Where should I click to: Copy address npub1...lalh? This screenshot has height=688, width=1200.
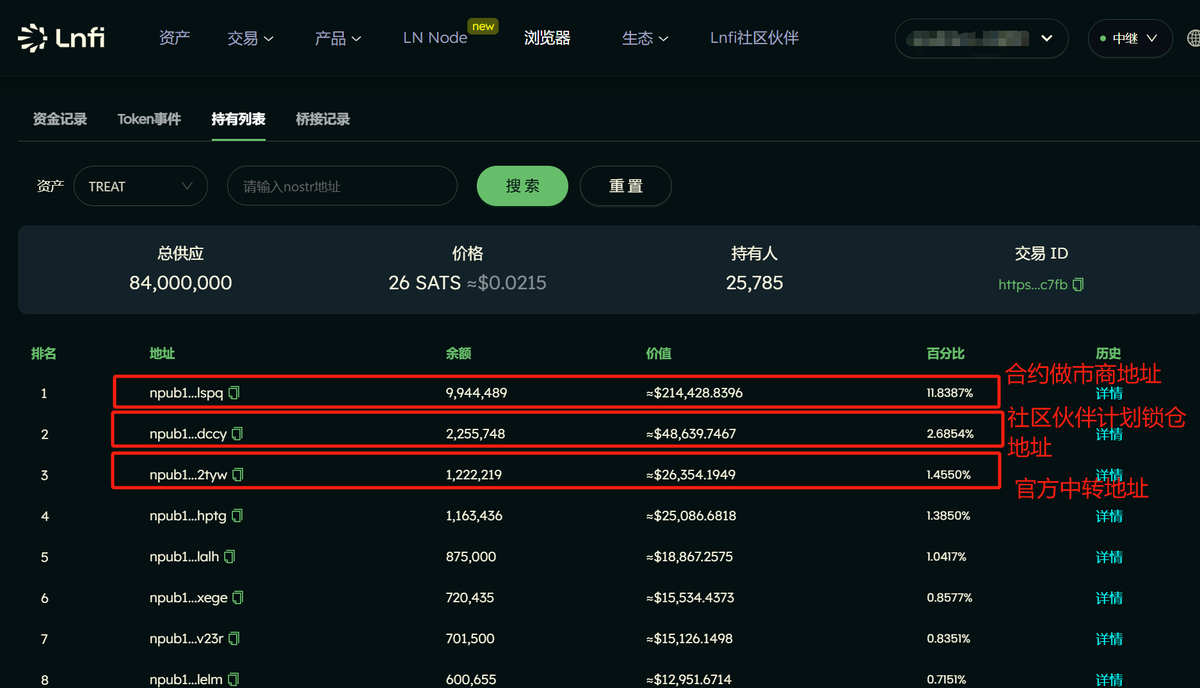[230, 556]
